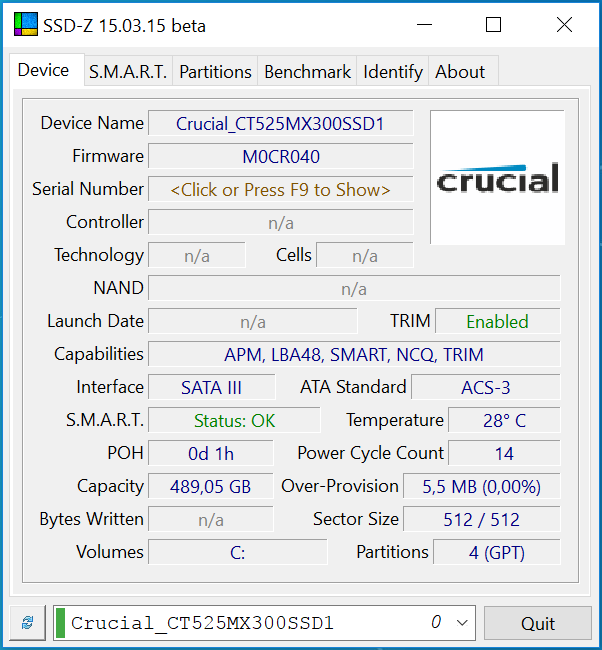The width and height of the screenshot is (602, 650).
Task: Click the refresh icon button
Action: click(27, 623)
